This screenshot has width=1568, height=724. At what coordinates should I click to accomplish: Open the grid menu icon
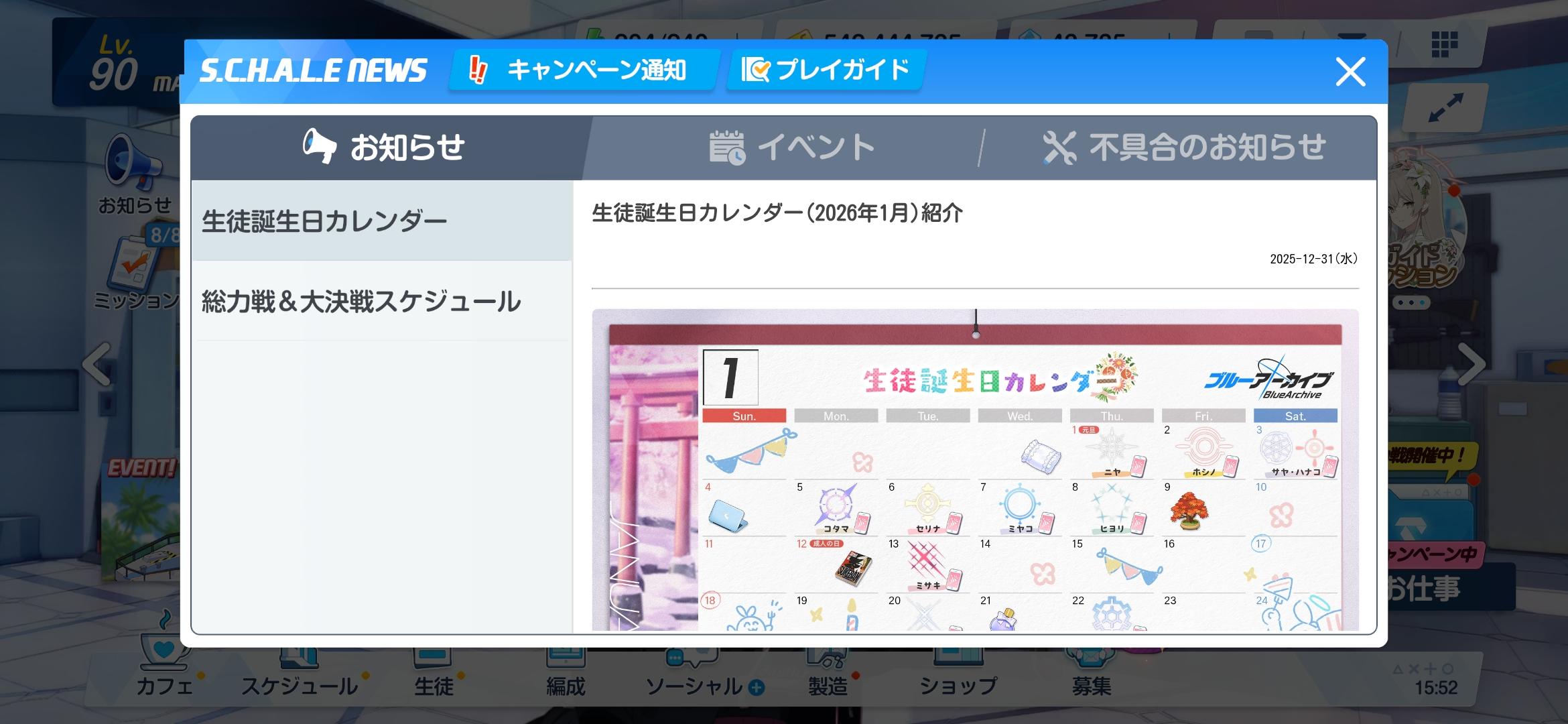[x=1445, y=44]
